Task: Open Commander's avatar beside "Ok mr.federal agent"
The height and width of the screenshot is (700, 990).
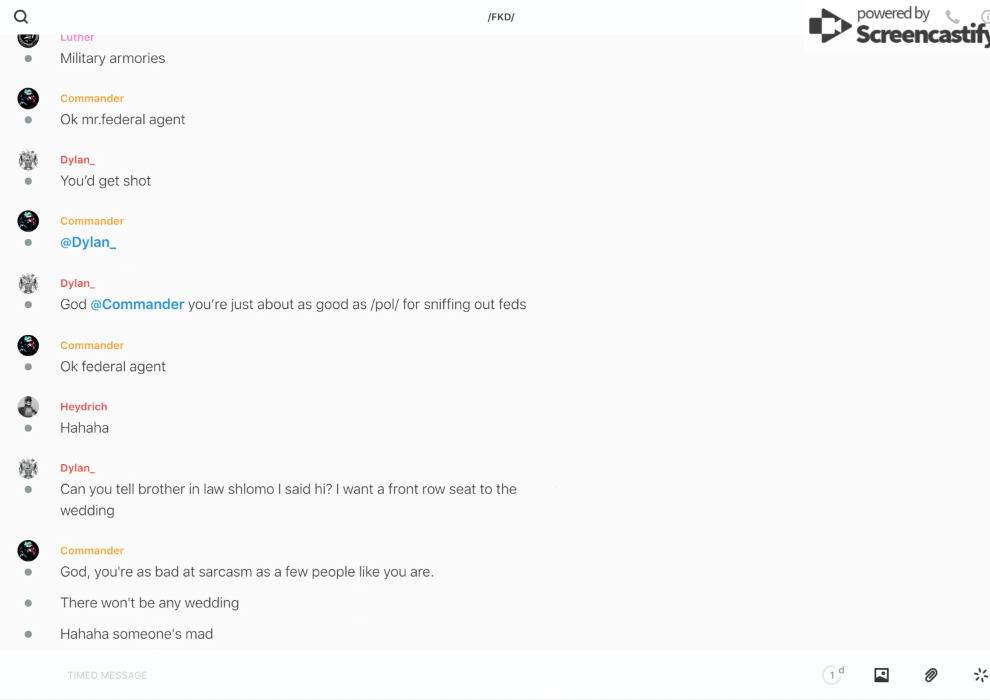Action: [28, 98]
